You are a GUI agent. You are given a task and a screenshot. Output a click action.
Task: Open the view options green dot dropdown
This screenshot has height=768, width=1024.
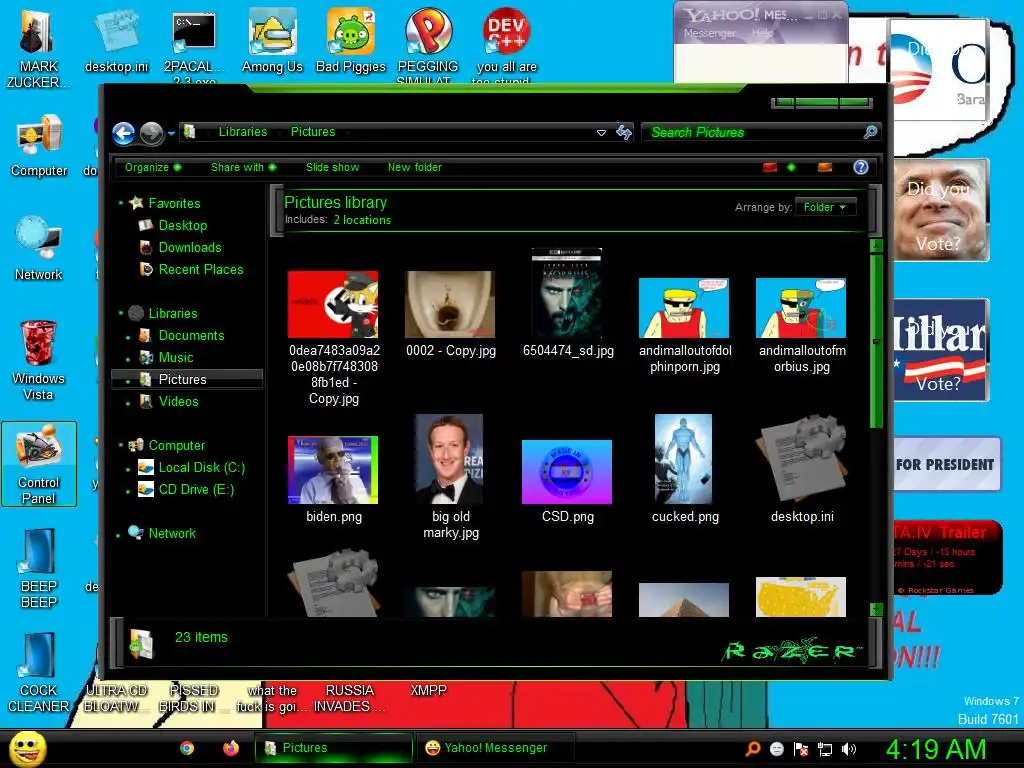point(792,168)
